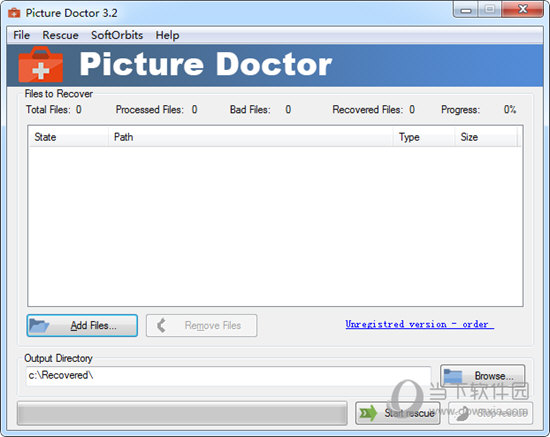Edit the Output Directory path field

coord(228,376)
